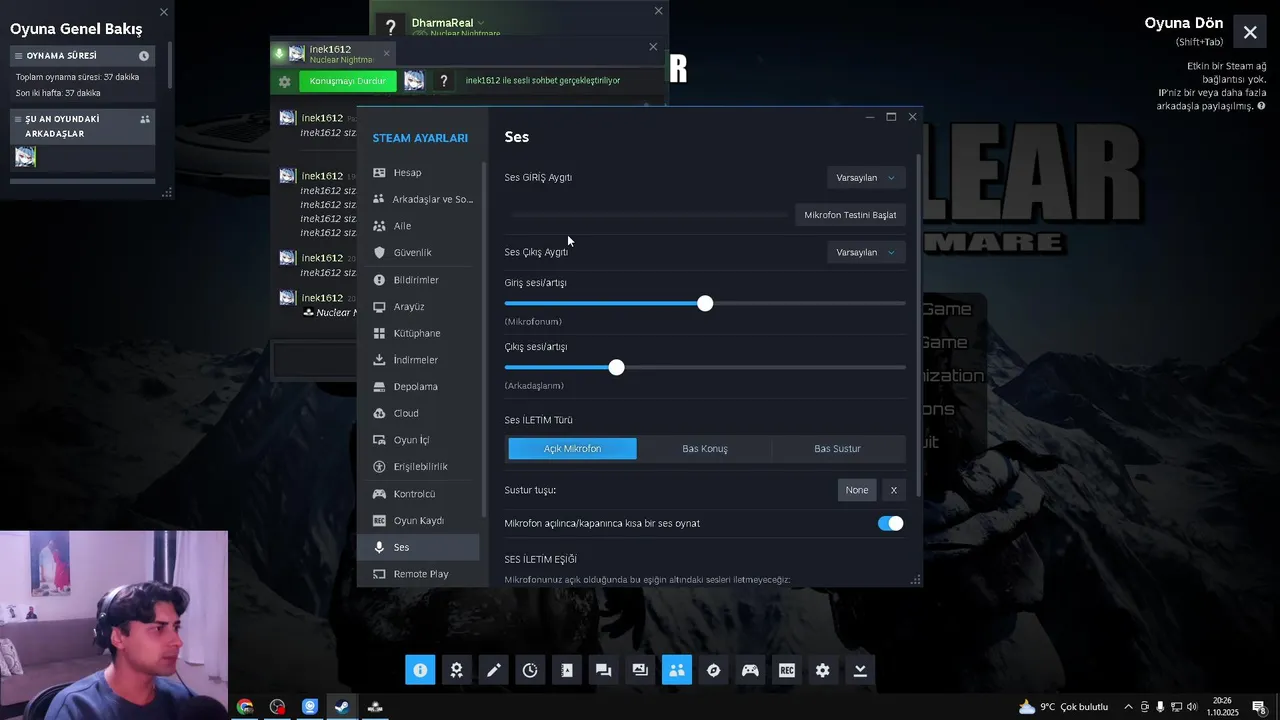Click the inek1612 avatar in voice chat bar

[x=414, y=81]
